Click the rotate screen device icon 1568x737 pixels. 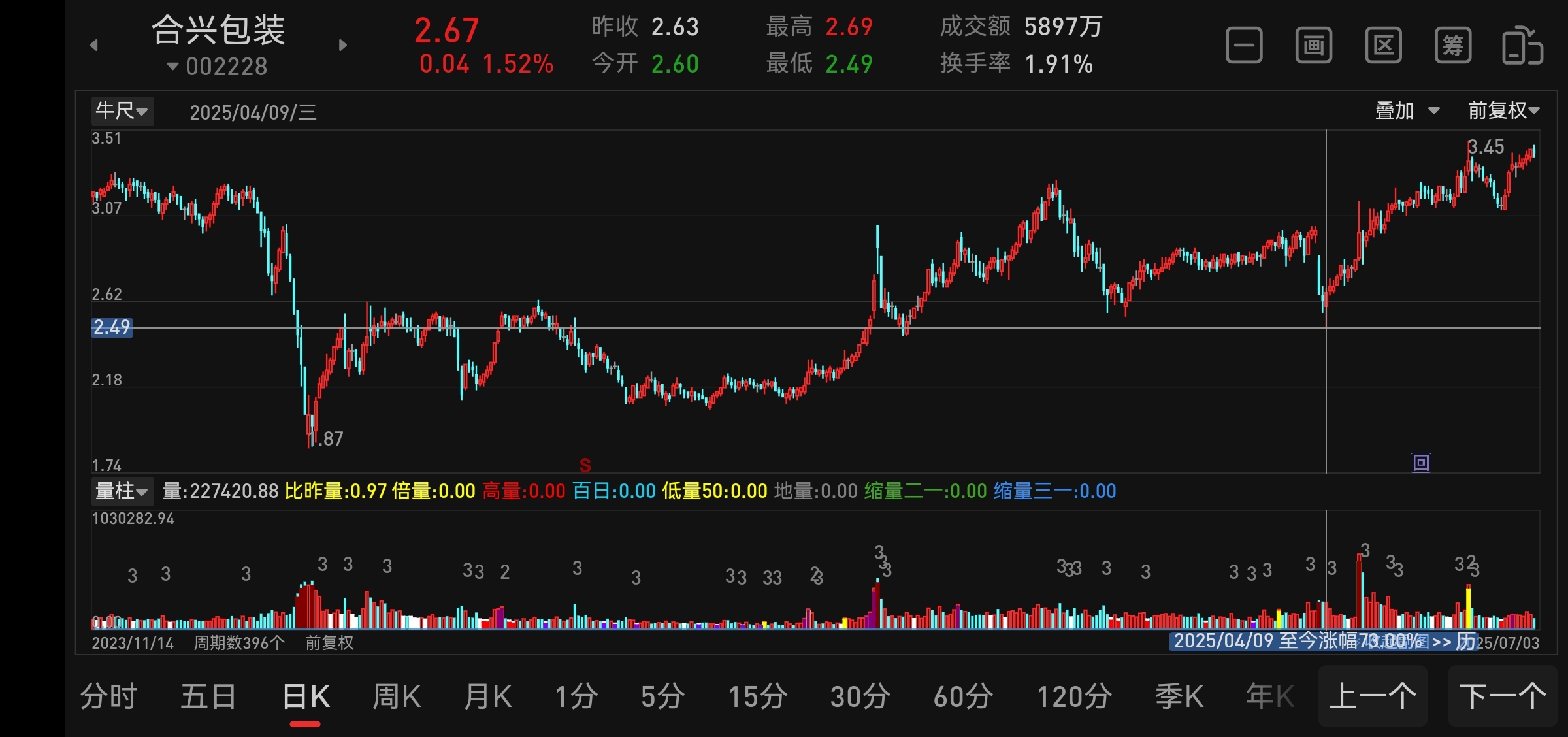pyautogui.click(x=1522, y=46)
